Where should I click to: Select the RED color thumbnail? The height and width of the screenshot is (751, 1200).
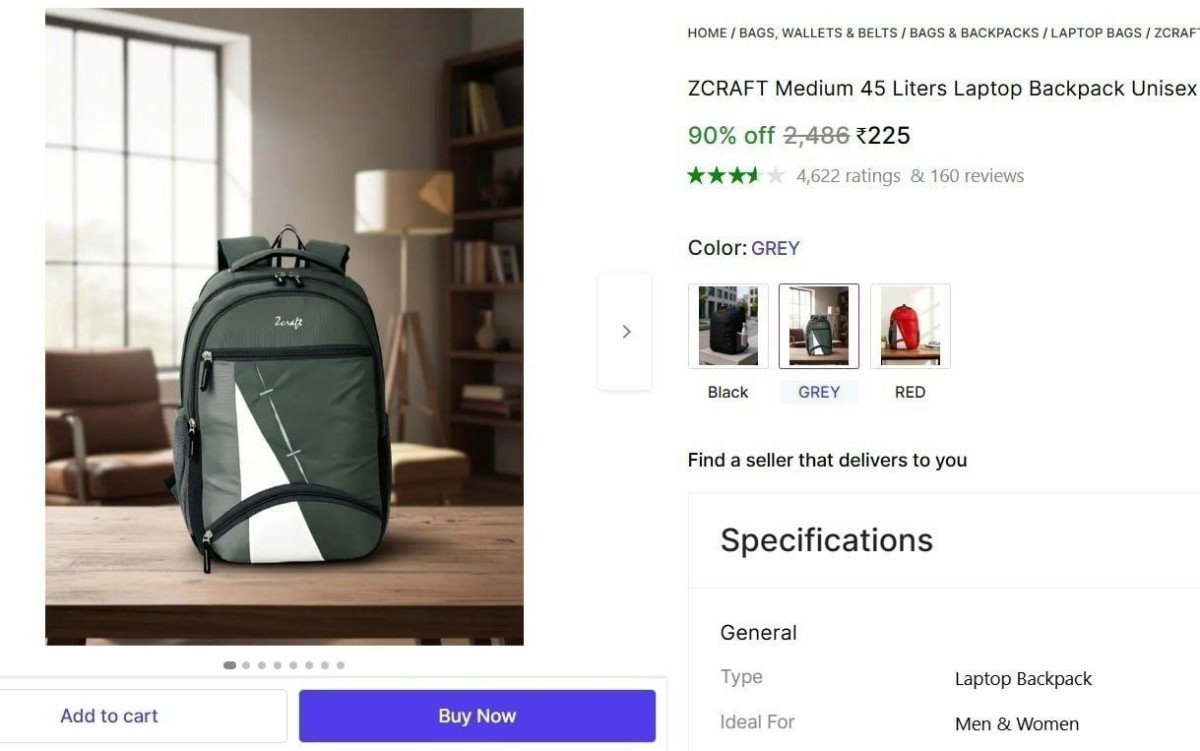(910, 325)
